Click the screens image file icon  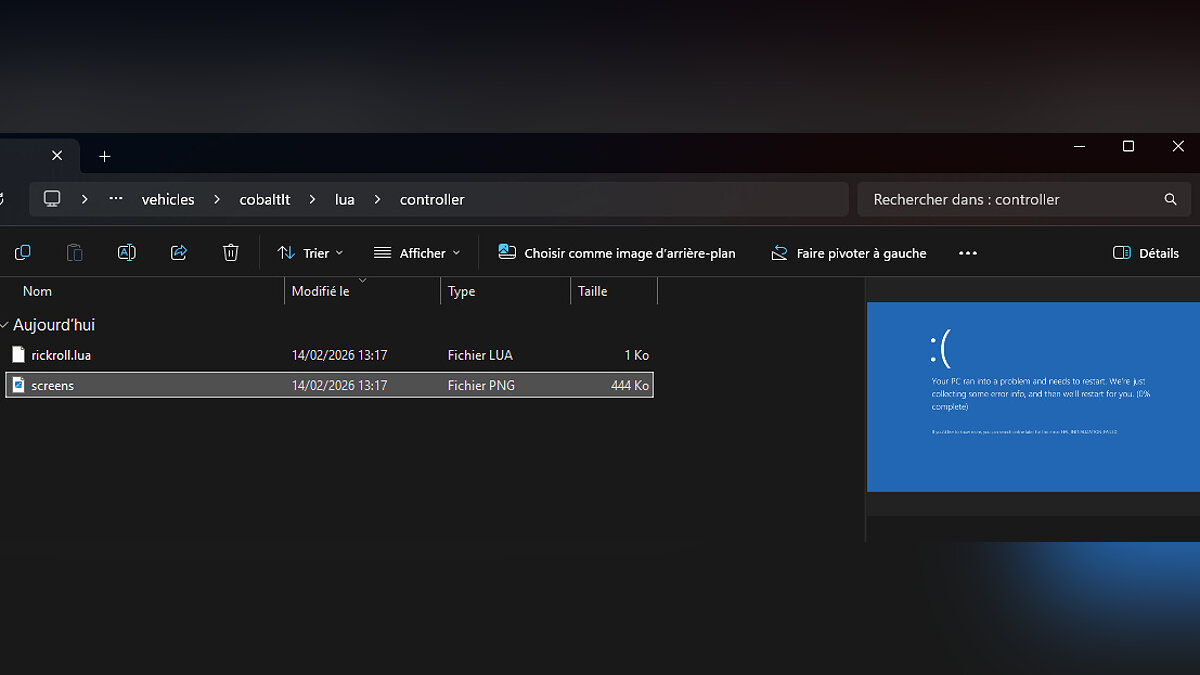click(x=18, y=385)
